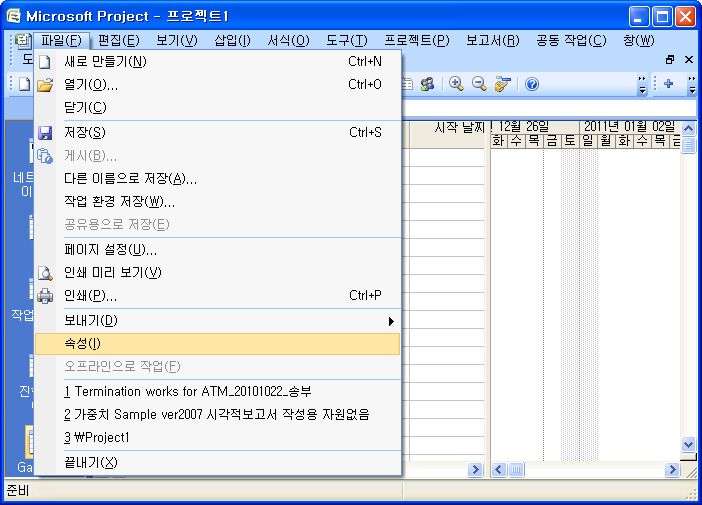Click the vertical scrollbar thumb
The image size is (702, 505).
pos(689,145)
